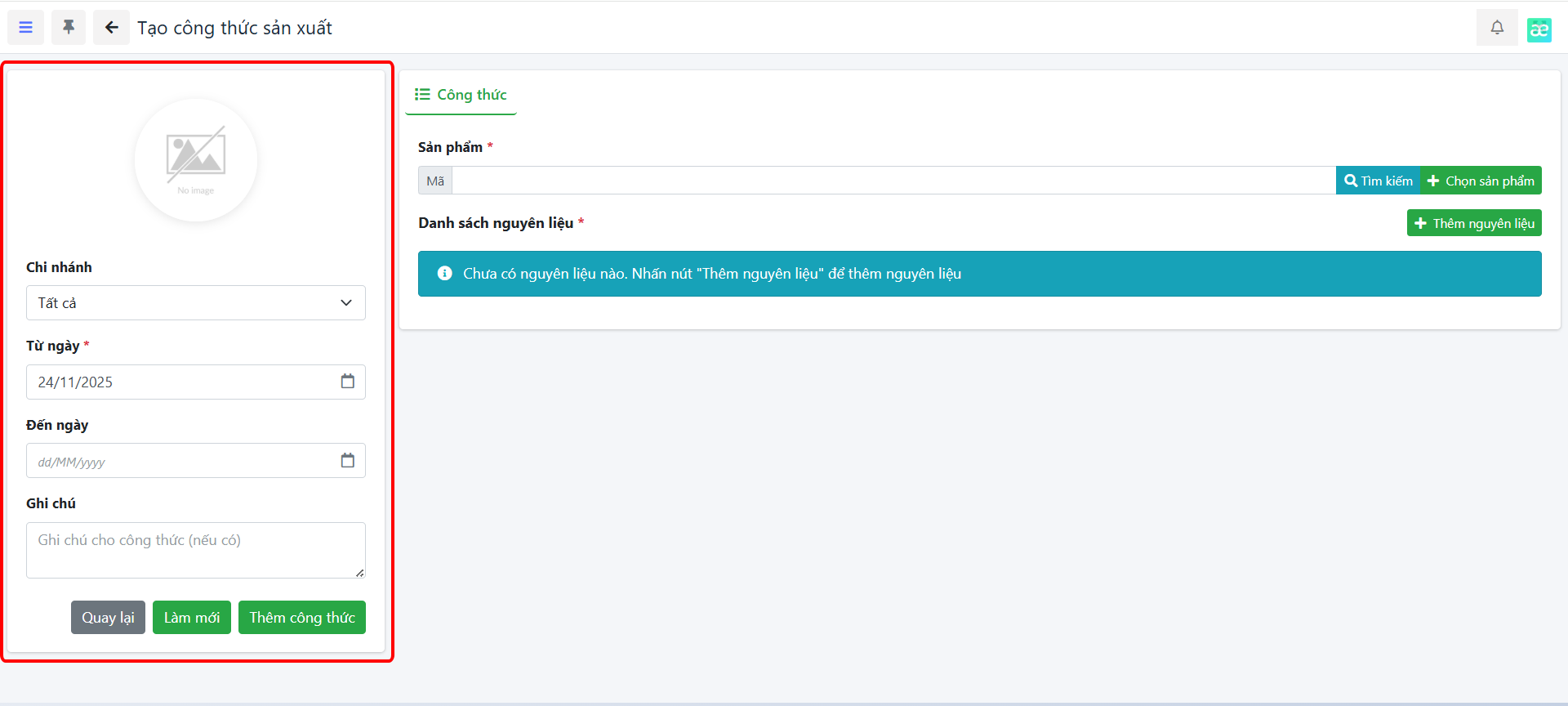Open calendar for Từ ngày field
The image size is (1568, 706).
[x=347, y=382]
